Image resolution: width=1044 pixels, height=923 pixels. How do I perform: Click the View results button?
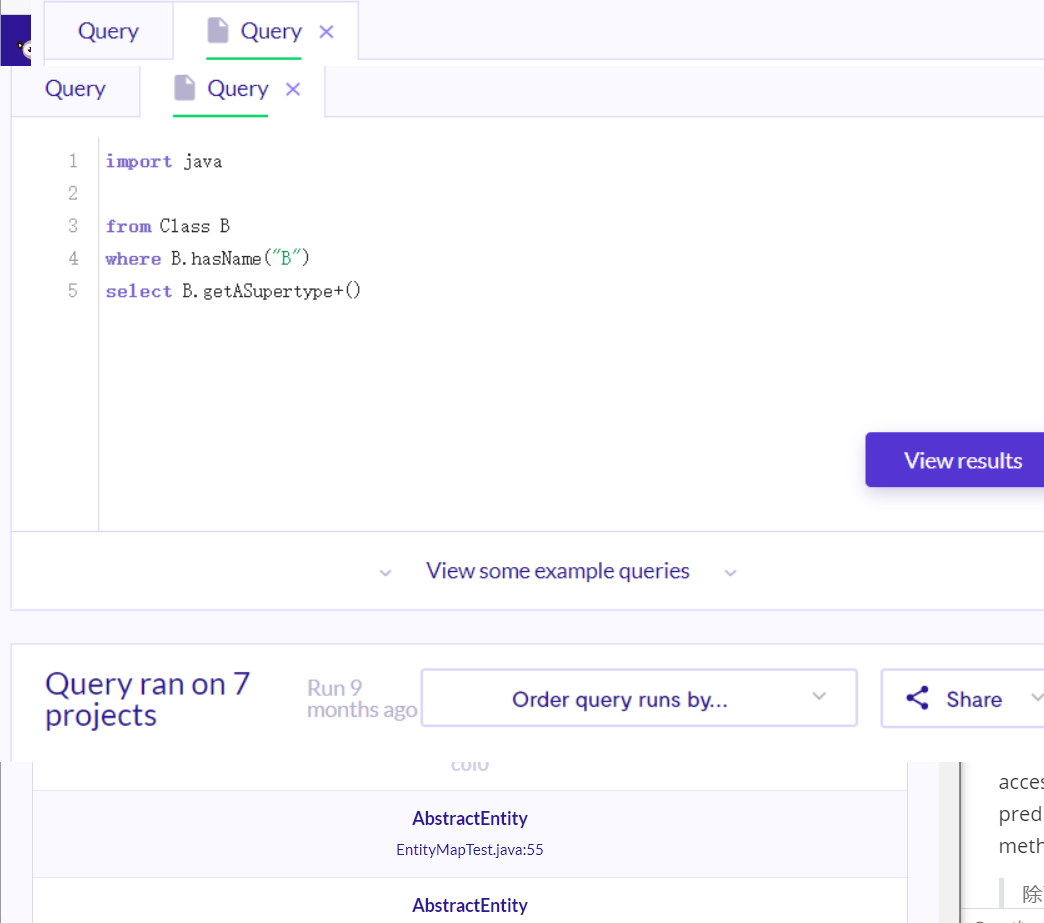955,460
